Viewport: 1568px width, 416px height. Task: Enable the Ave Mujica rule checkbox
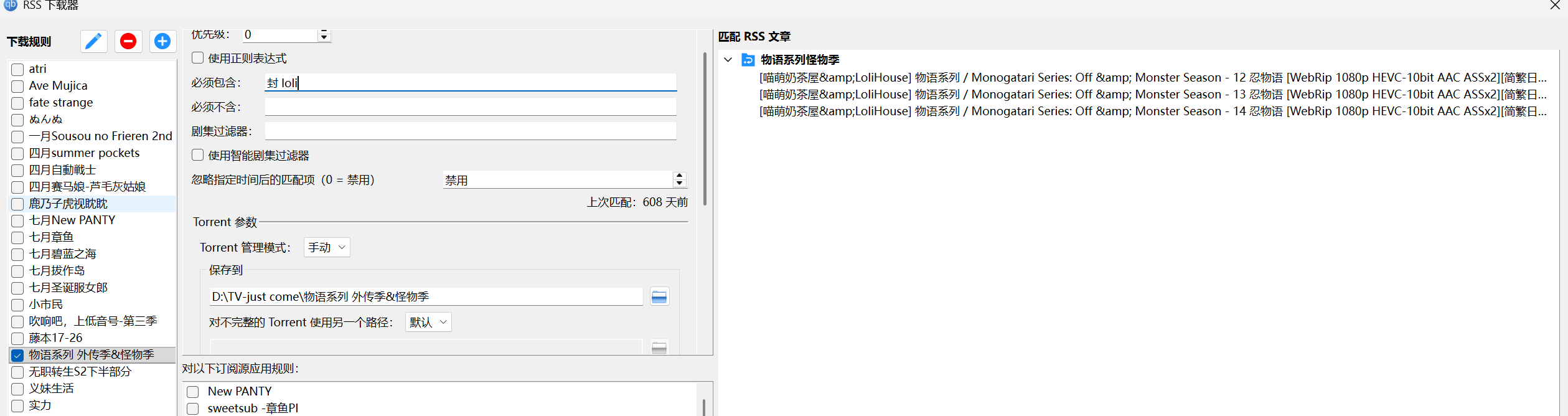pos(17,86)
